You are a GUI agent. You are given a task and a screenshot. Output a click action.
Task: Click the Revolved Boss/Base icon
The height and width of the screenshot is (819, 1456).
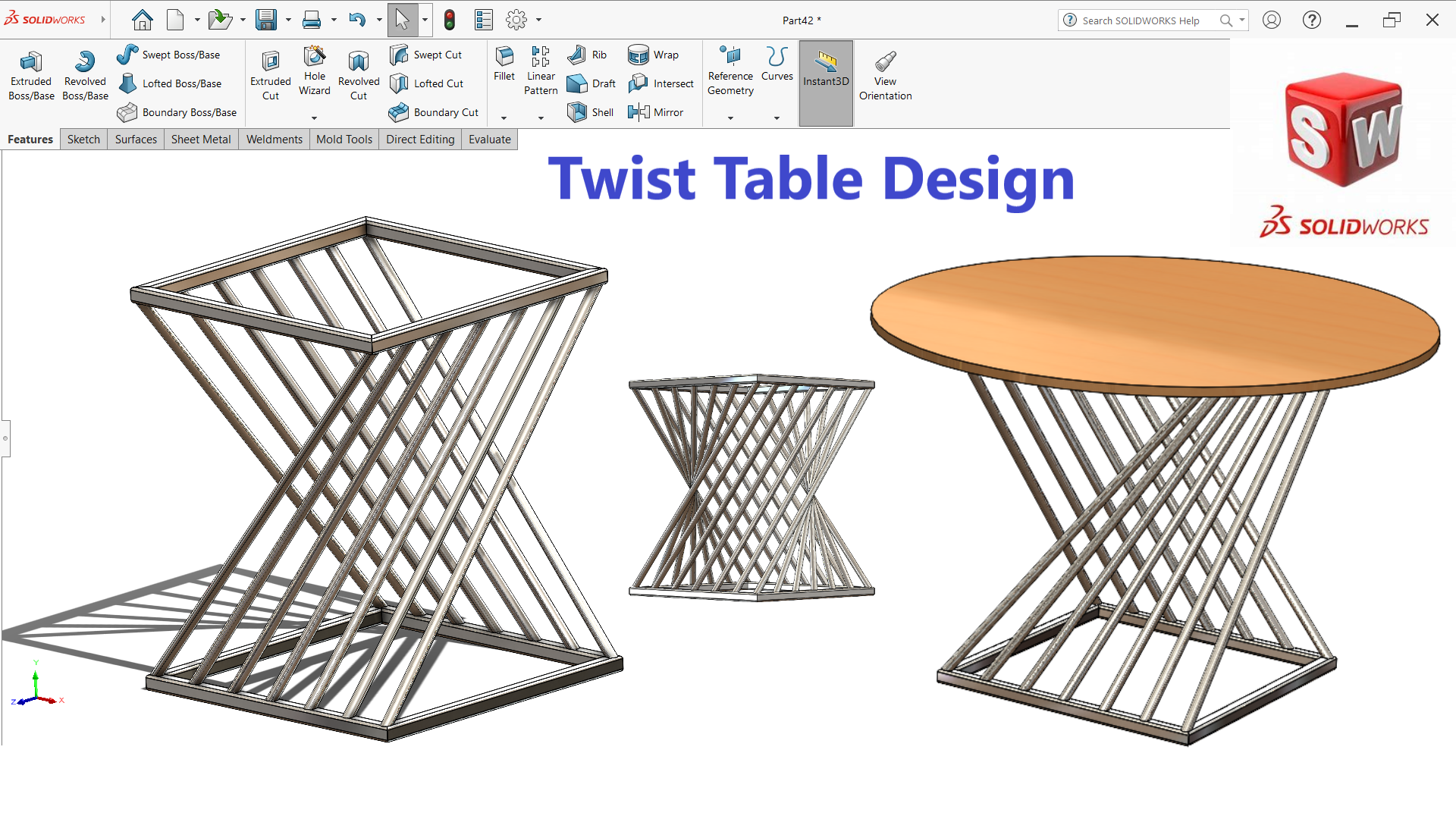pyautogui.click(x=85, y=76)
